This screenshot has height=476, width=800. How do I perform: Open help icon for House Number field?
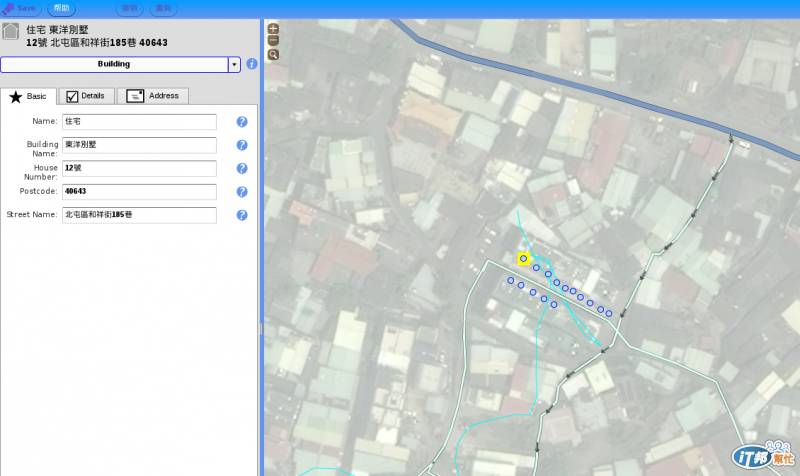[242, 168]
